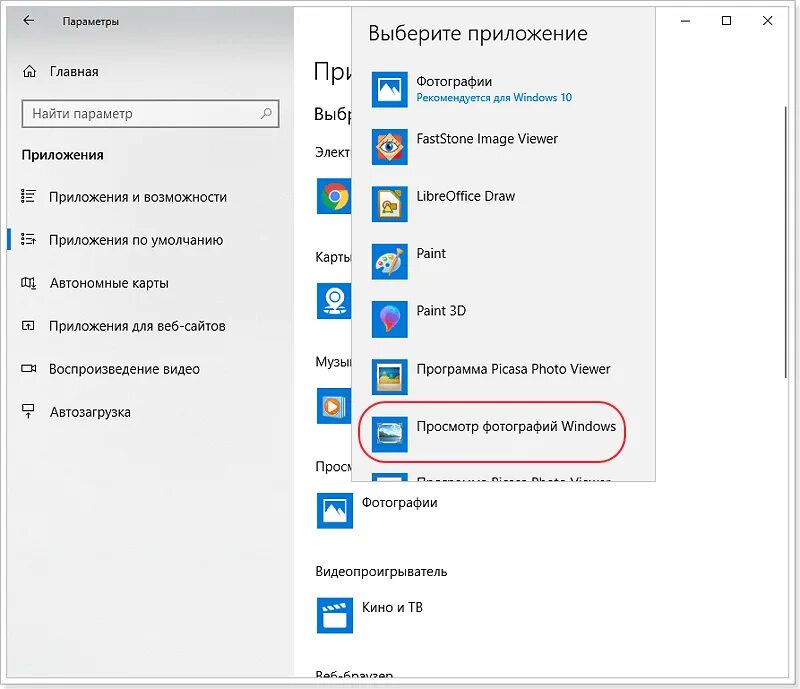The image size is (800, 689).
Task: Click the music player default app icon
Action: click(x=334, y=406)
